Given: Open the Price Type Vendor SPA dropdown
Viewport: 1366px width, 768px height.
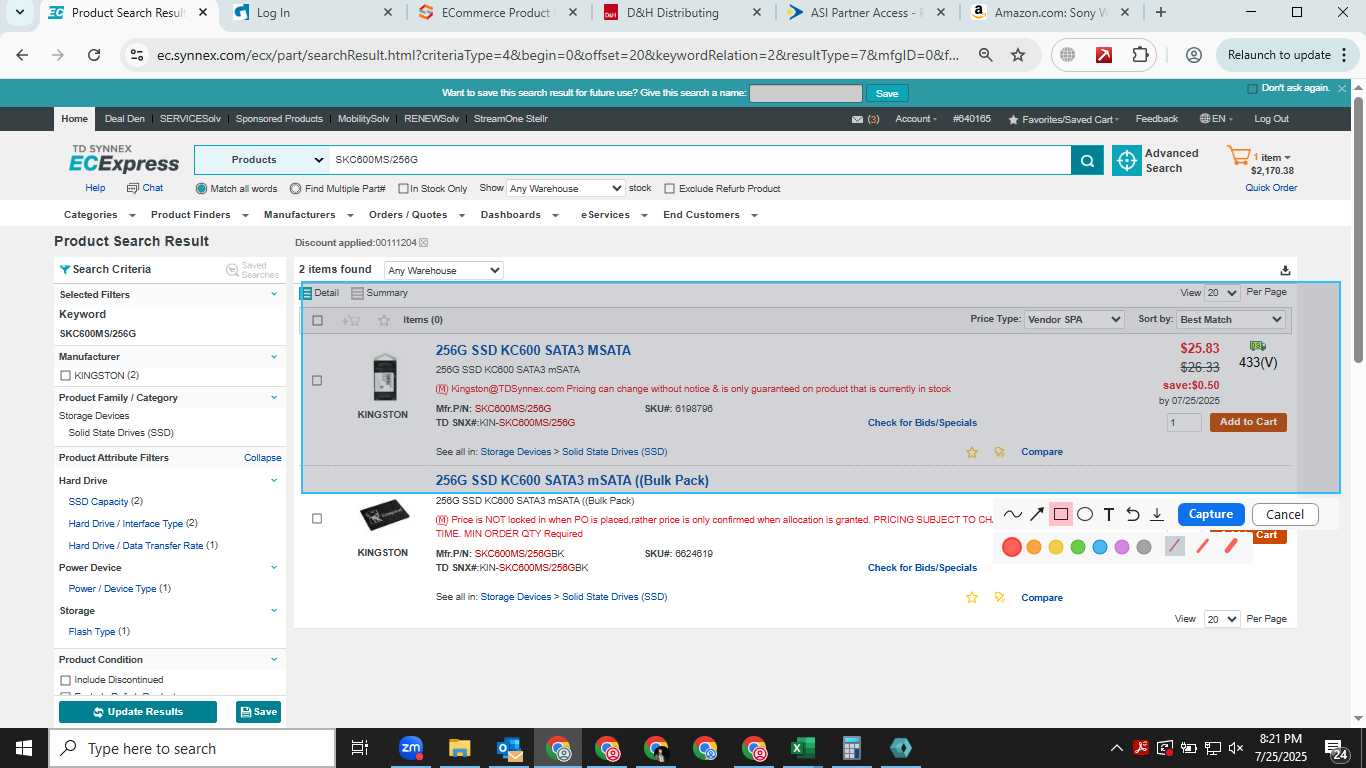Looking at the screenshot, I should point(1074,320).
